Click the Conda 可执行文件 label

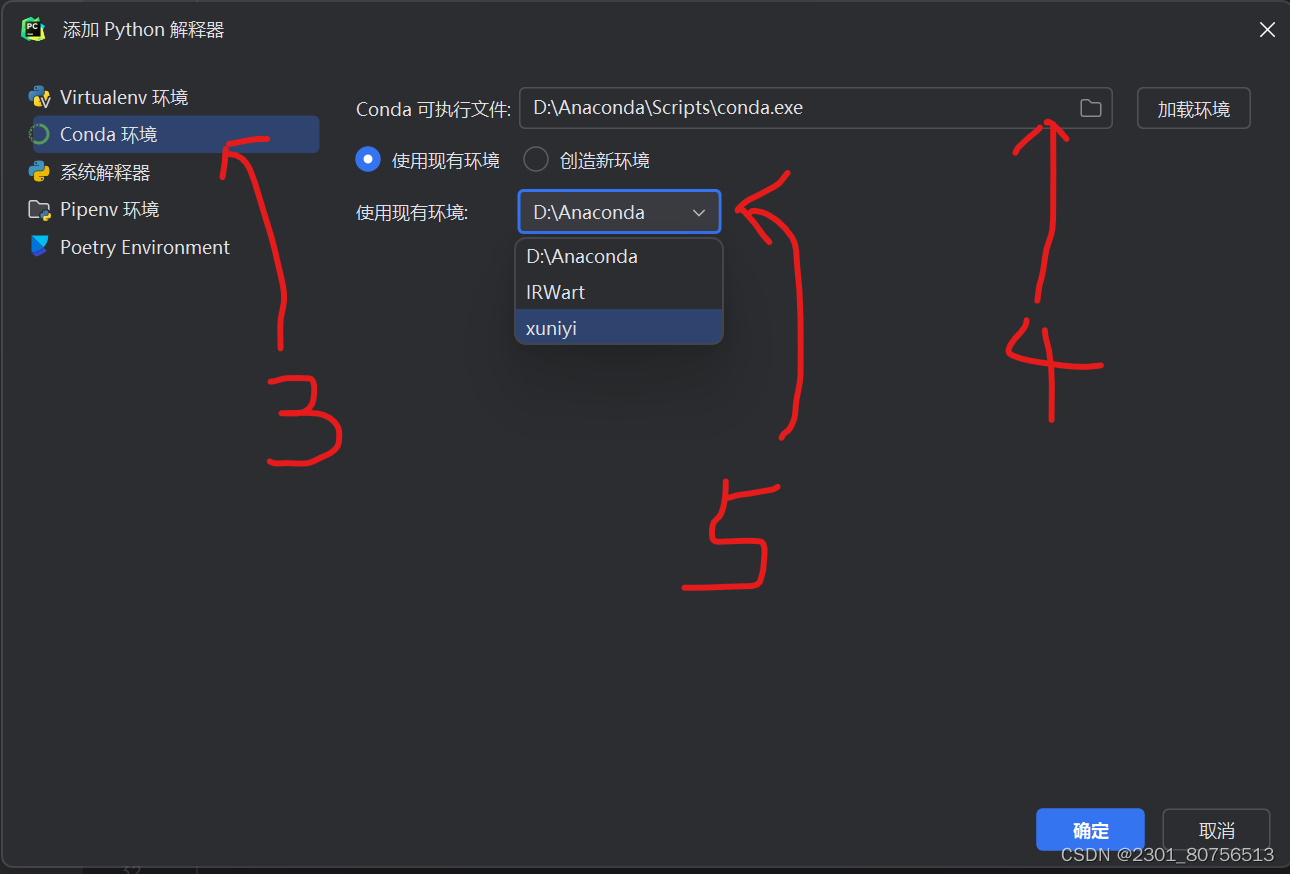(434, 108)
